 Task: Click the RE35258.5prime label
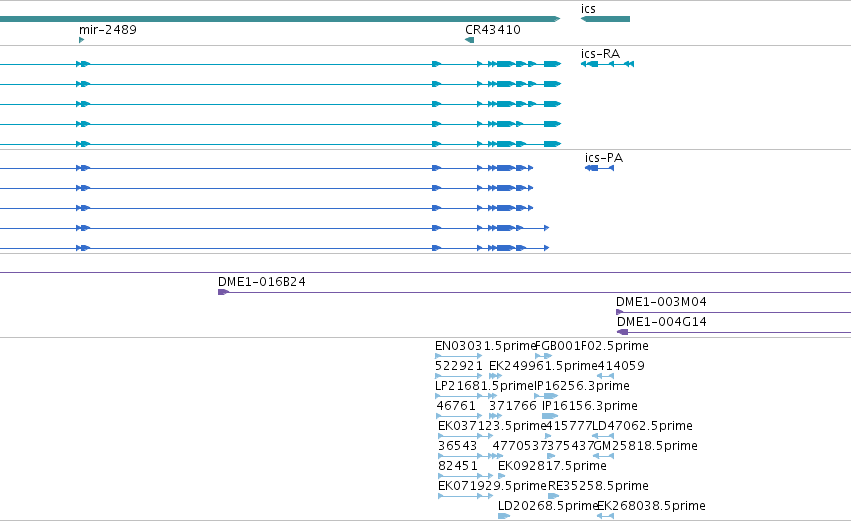pyautogui.click(x=598, y=486)
